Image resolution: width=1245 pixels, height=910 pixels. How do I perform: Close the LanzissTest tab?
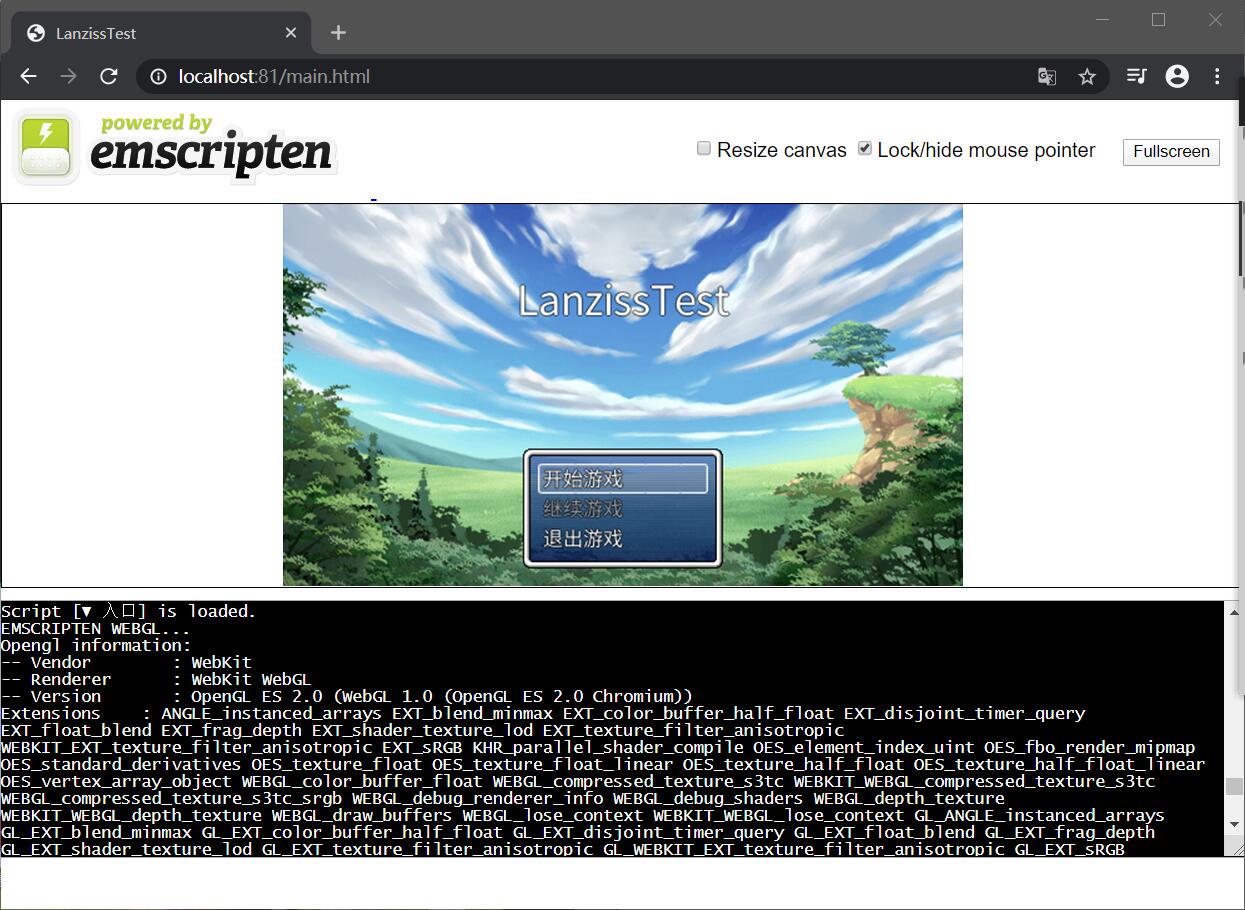291,33
